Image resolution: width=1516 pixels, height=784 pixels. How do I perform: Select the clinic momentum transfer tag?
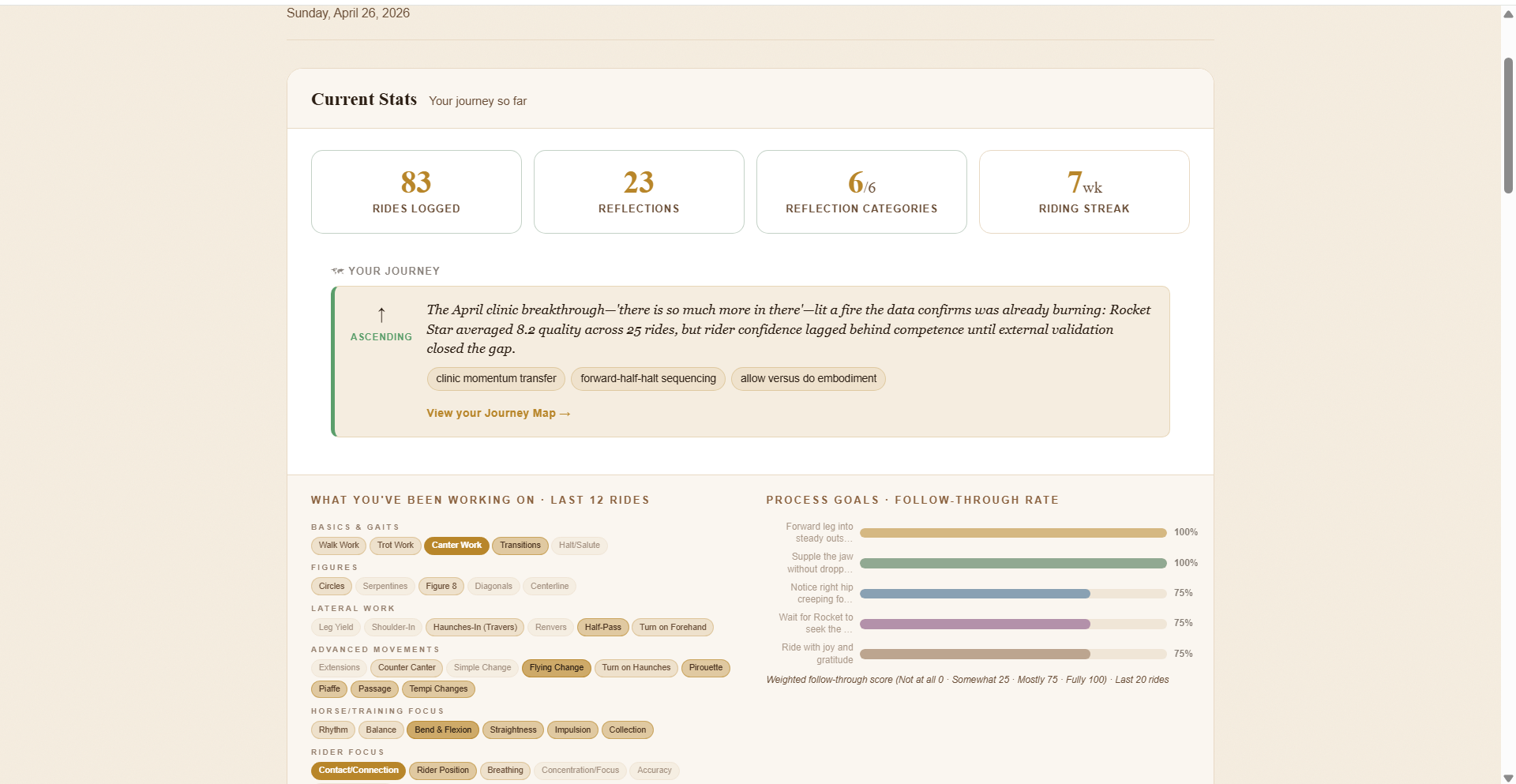(x=496, y=379)
